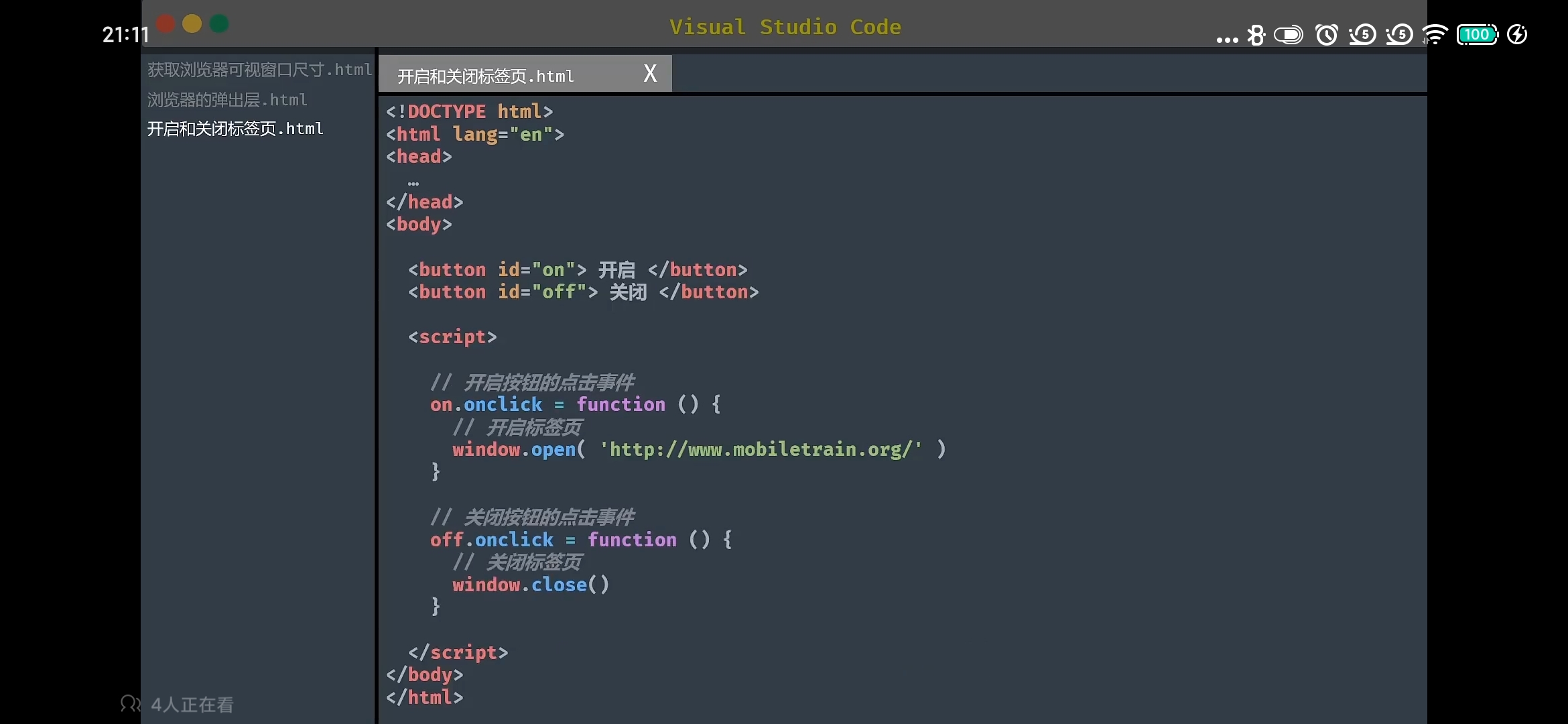Open the three-dots status overflow

point(1227,40)
